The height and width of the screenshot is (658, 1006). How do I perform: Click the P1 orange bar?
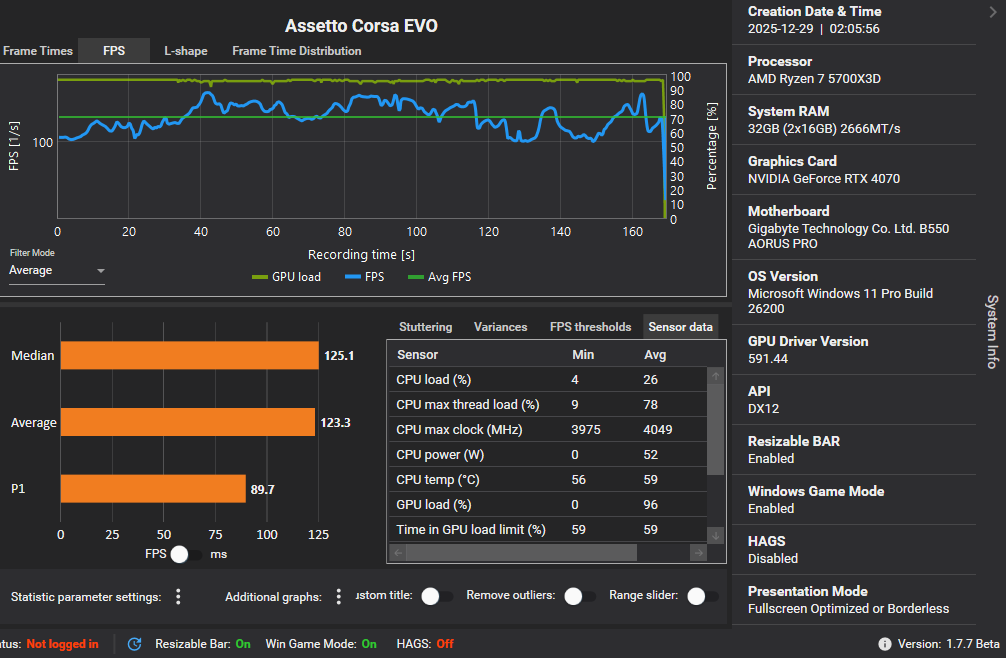[x=153, y=489]
